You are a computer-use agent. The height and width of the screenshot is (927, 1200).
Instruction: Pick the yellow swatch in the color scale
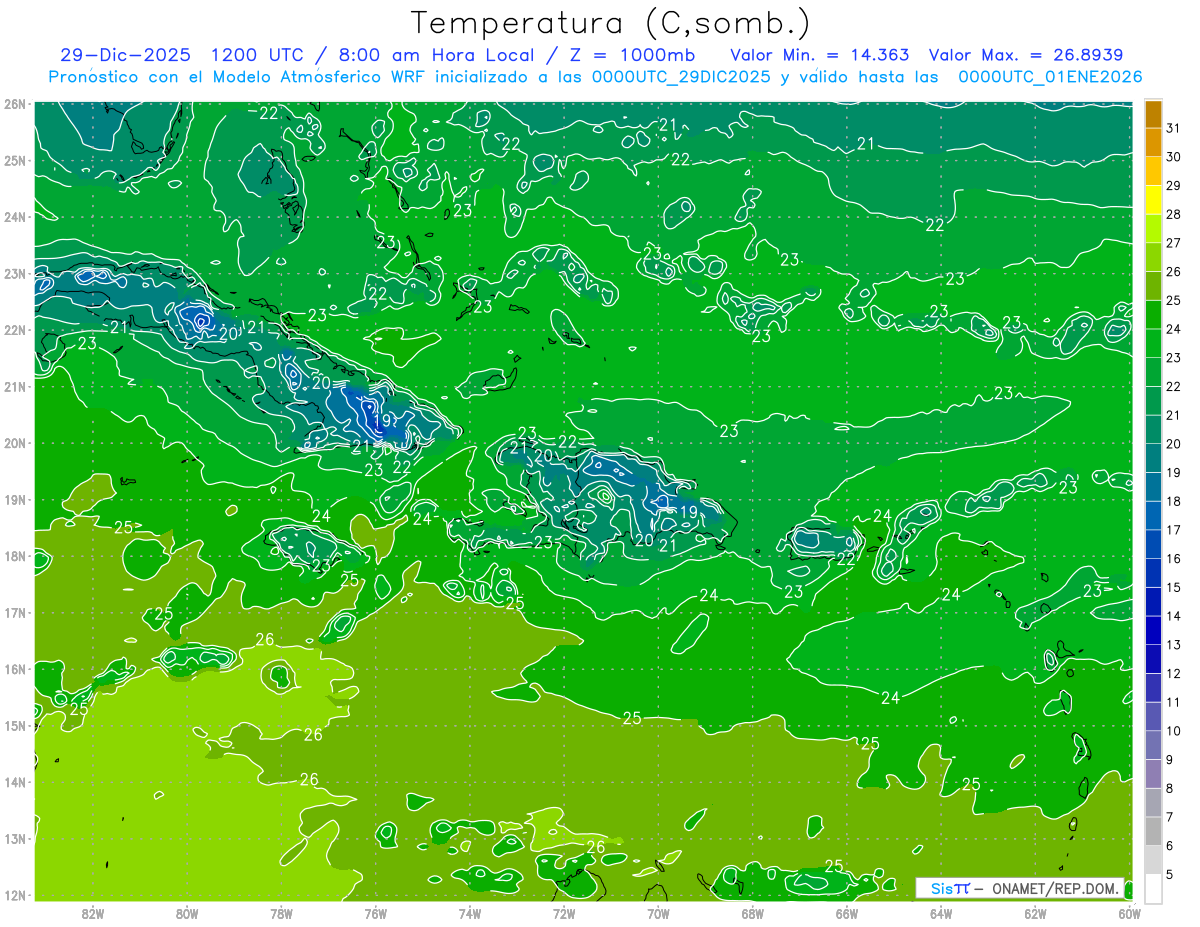coord(1153,201)
